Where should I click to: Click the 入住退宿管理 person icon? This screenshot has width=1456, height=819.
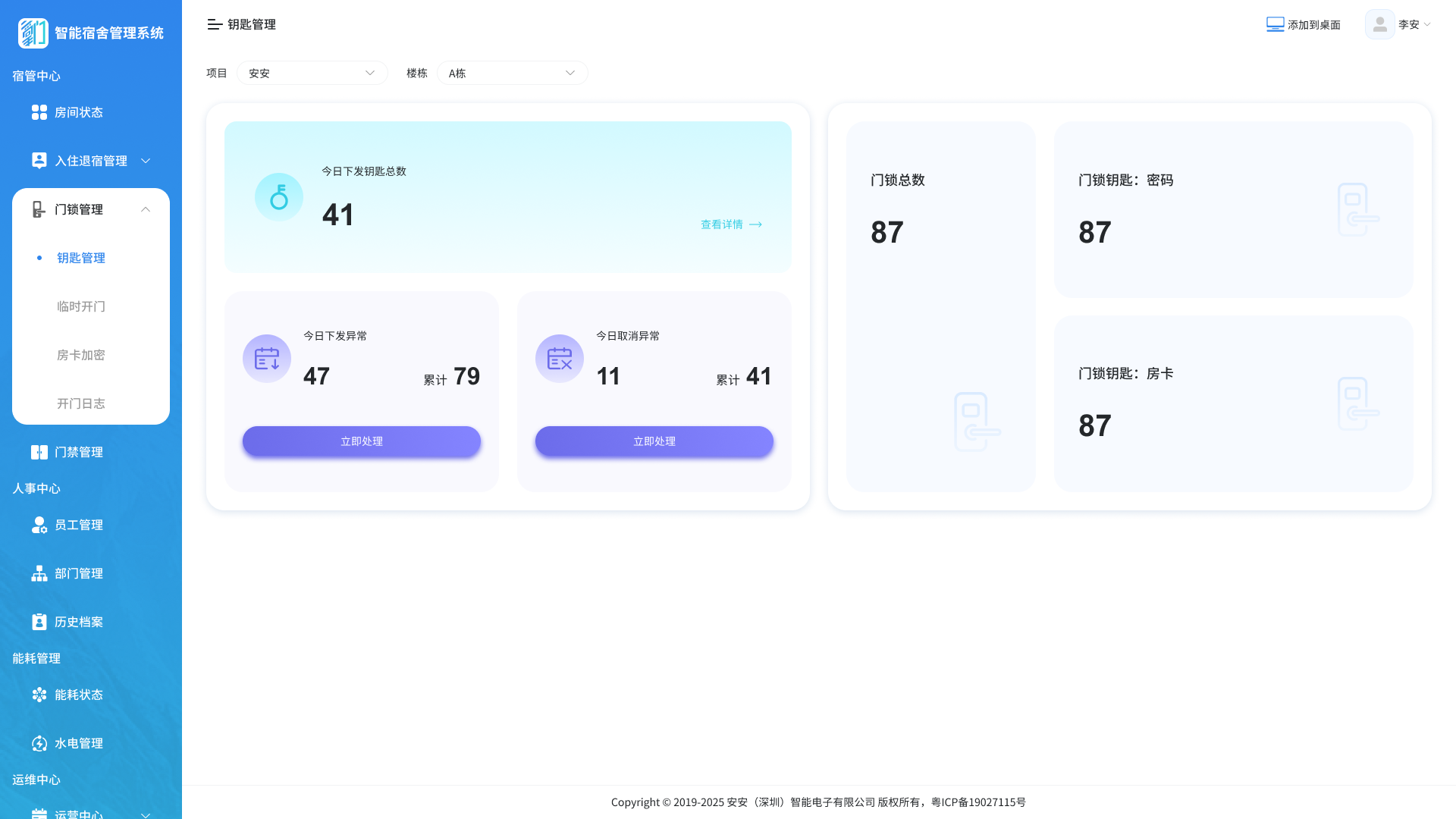[39, 161]
